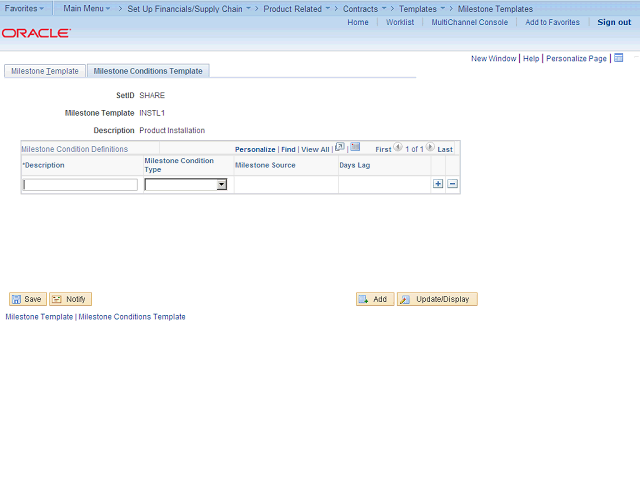The image size is (640, 480).
Task: Expand the Favorites menu
Action: [24, 8]
